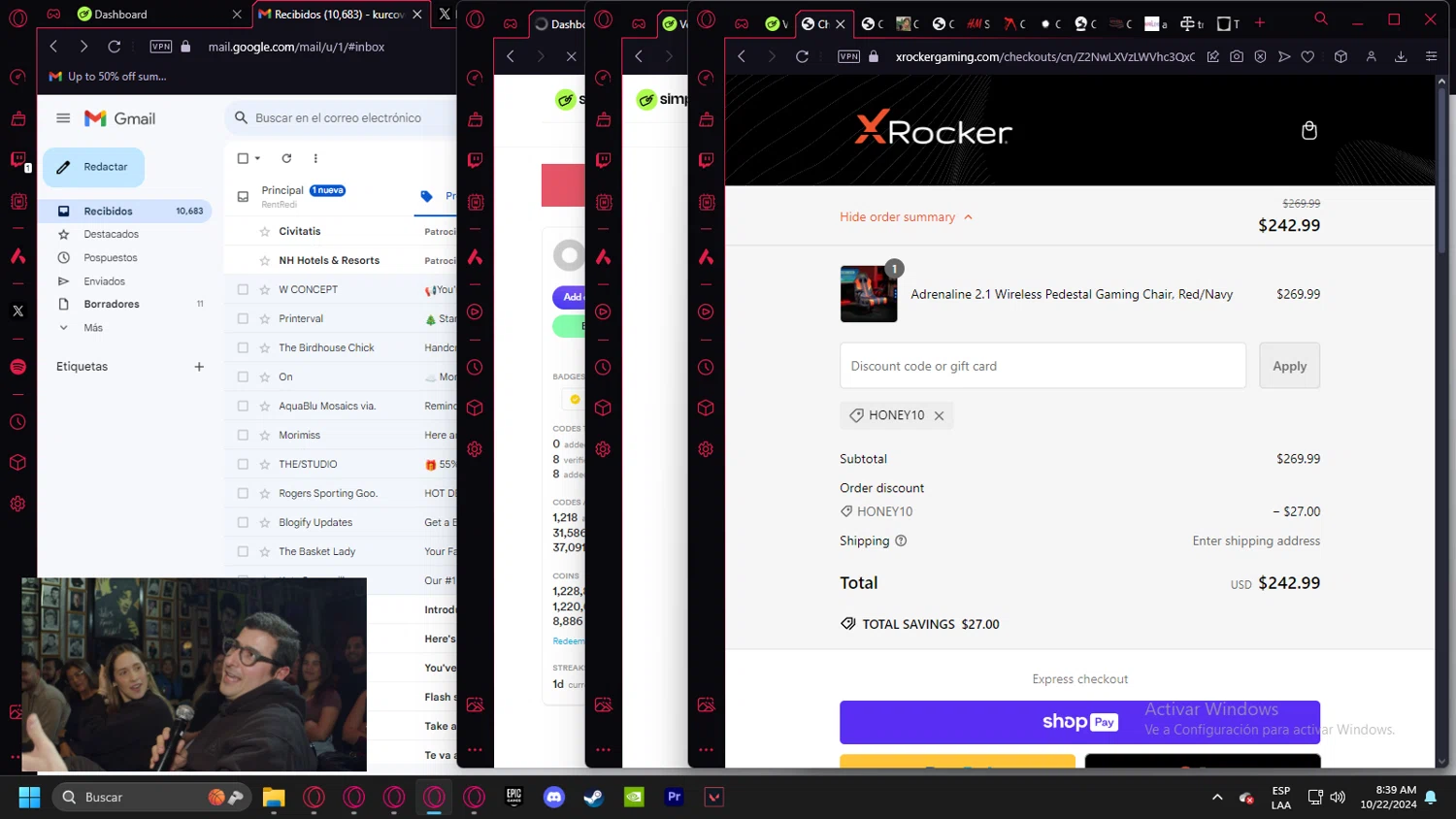Open the extensions cube icon in X Rocker browser toolbar
The image size is (1456, 819).
pos(1340,56)
